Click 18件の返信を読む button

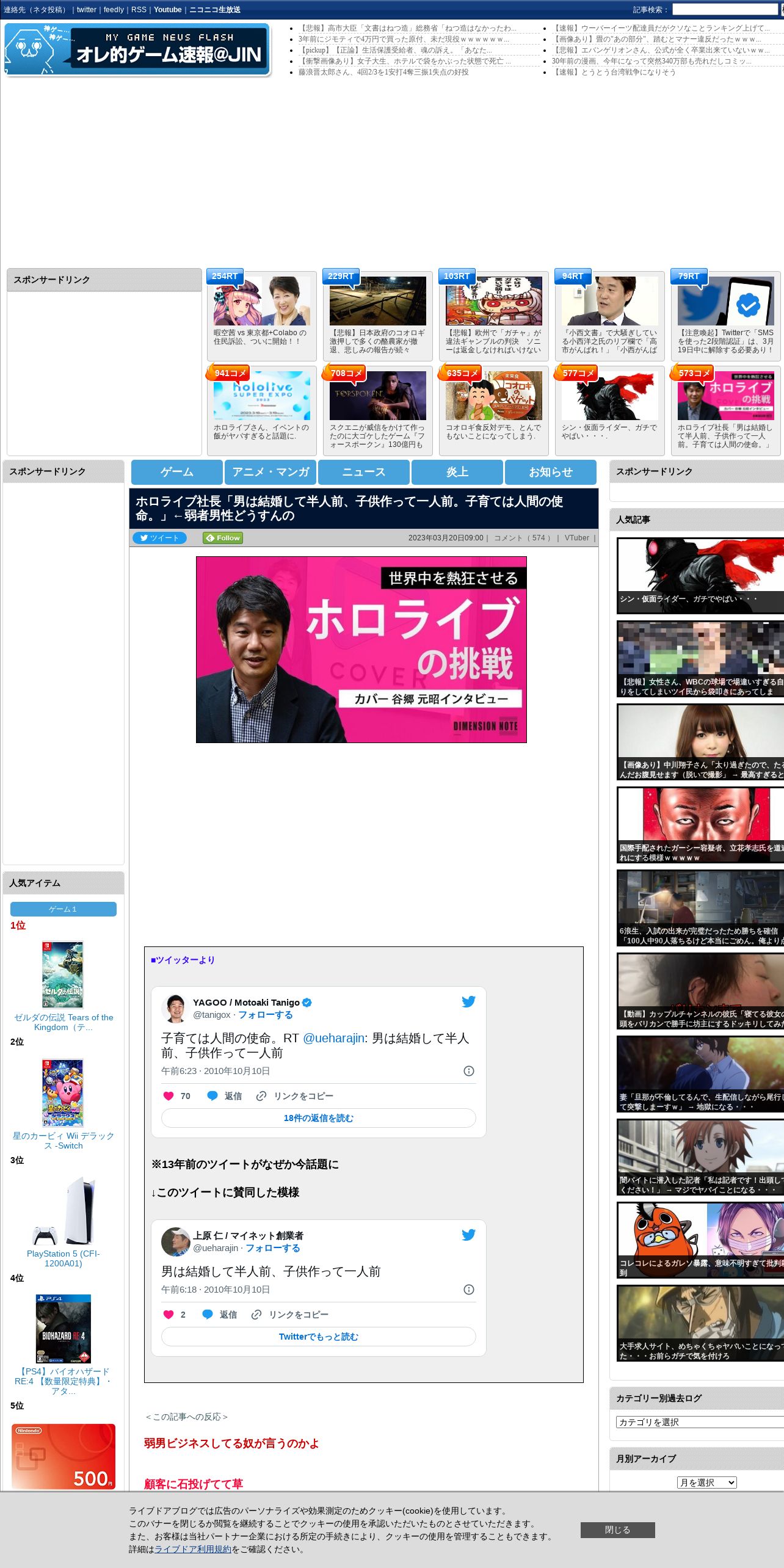(x=318, y=1118)
